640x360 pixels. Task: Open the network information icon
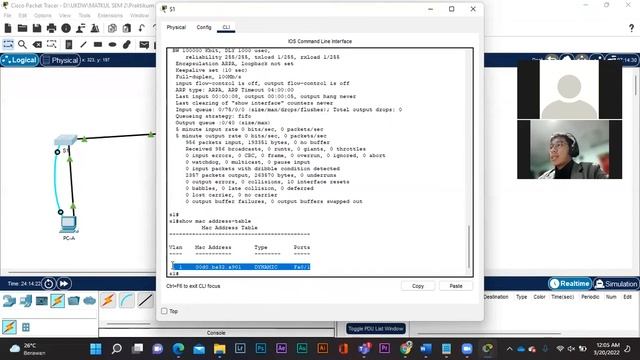(66, 28)
